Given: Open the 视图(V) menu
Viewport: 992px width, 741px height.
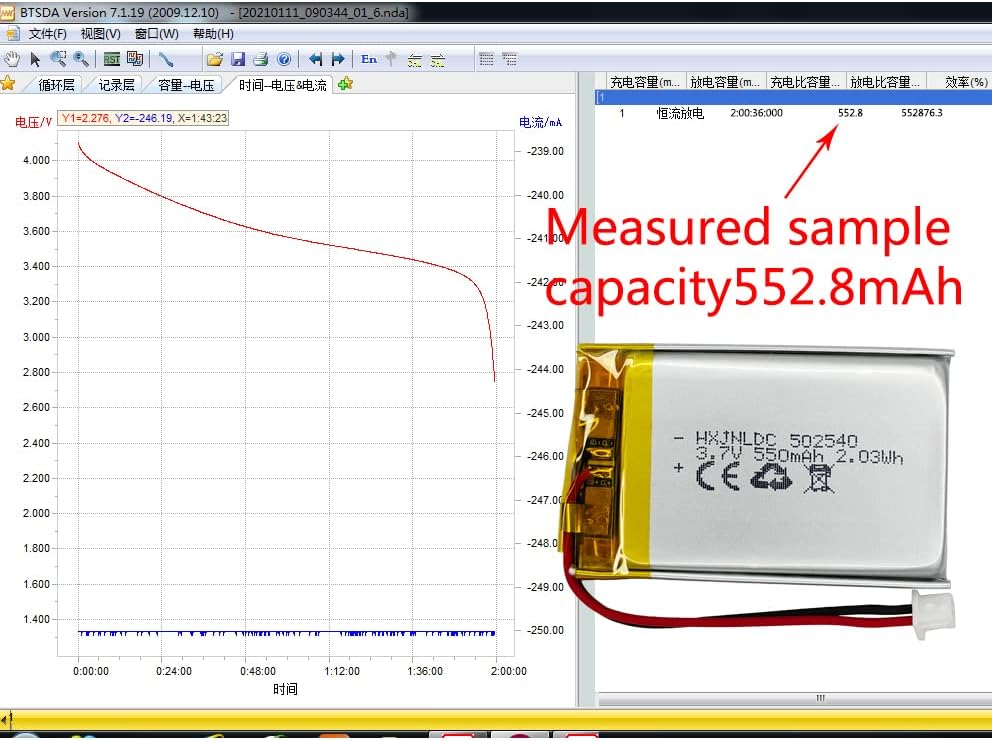Looking at the screenshot, I should coord(101,34).
